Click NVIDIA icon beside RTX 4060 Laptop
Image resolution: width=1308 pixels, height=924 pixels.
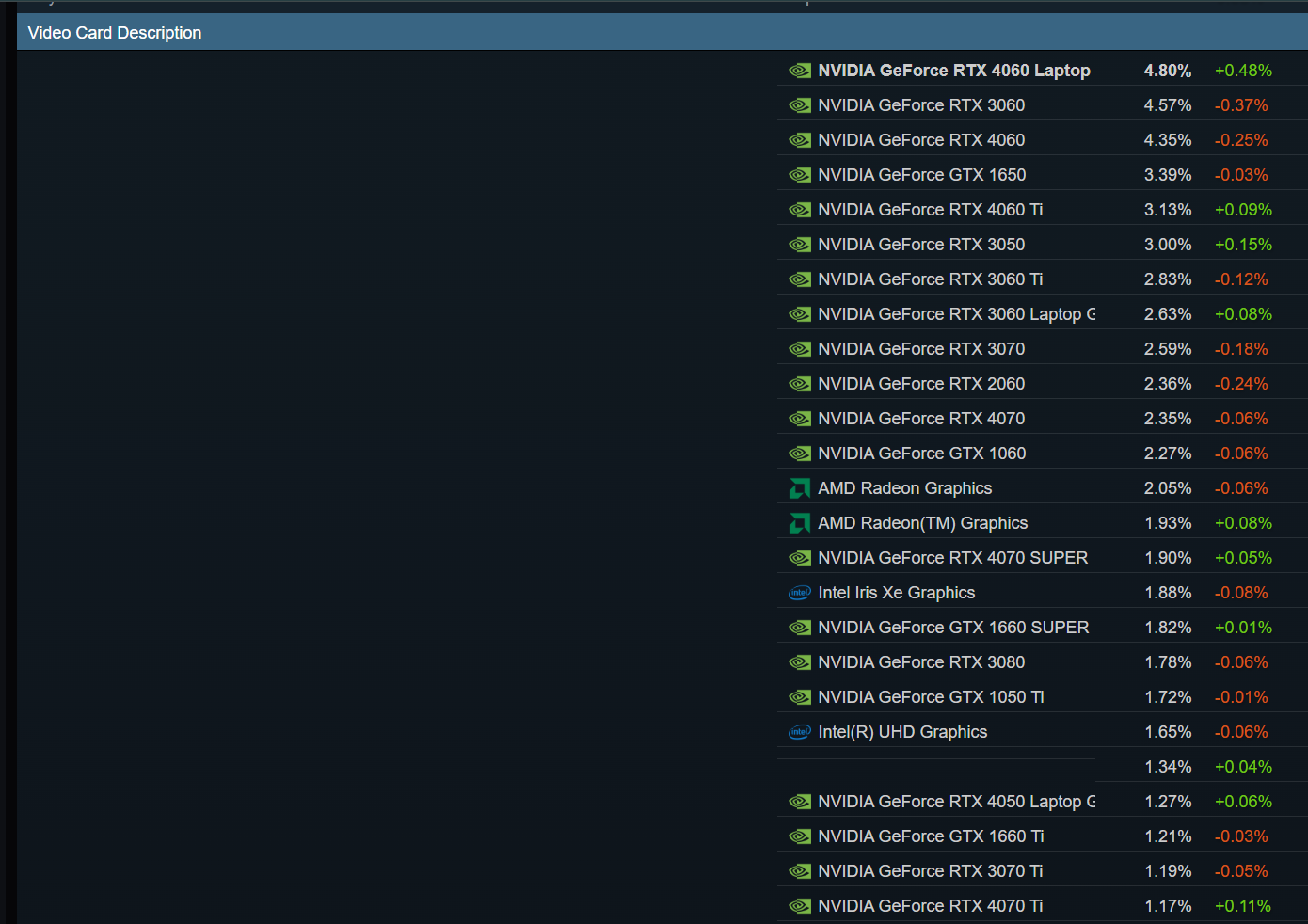click(x=800, y=71)
